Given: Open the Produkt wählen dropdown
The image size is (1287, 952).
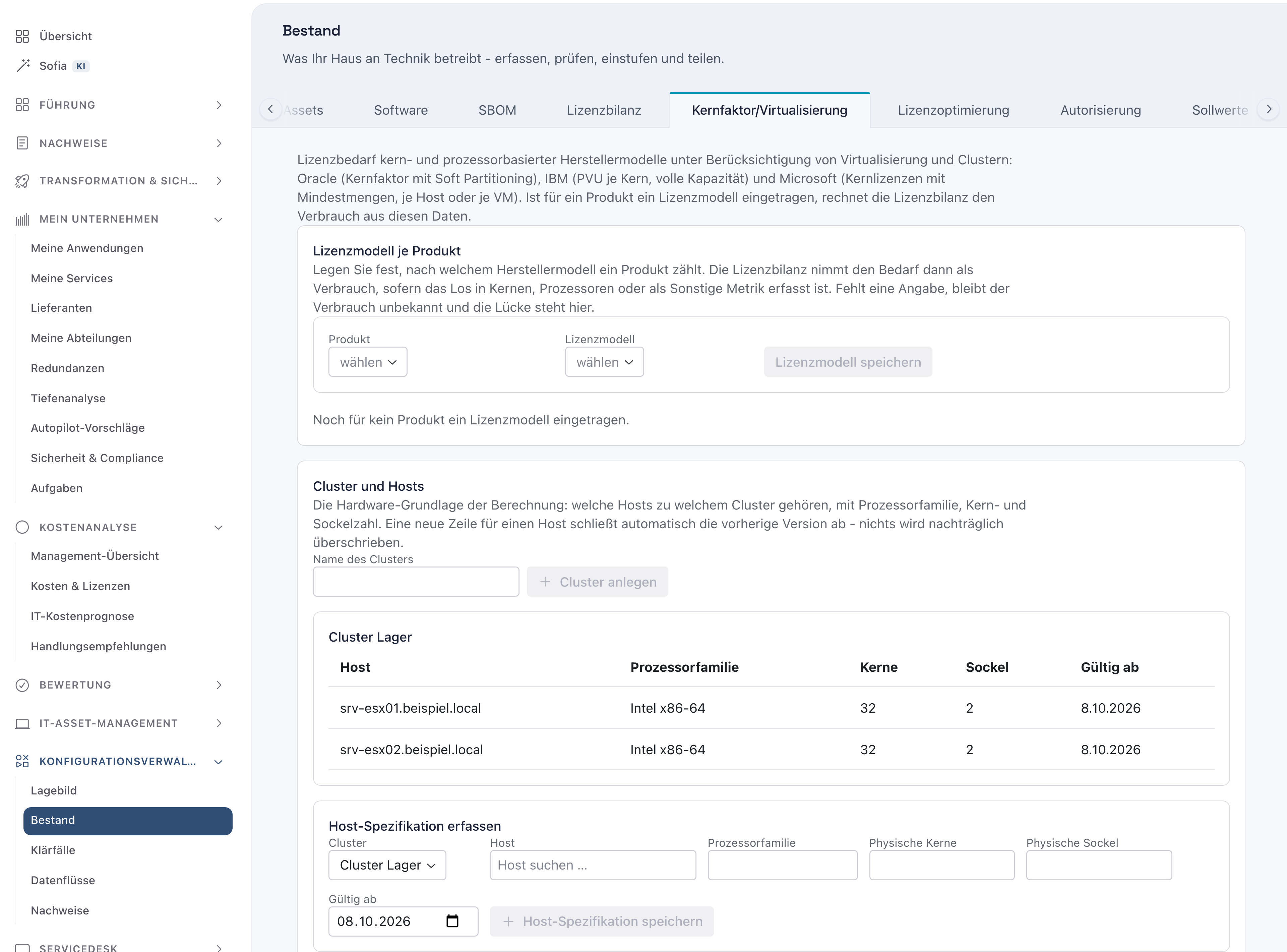Looking at the screenshot, I should (x=368, y=362).
